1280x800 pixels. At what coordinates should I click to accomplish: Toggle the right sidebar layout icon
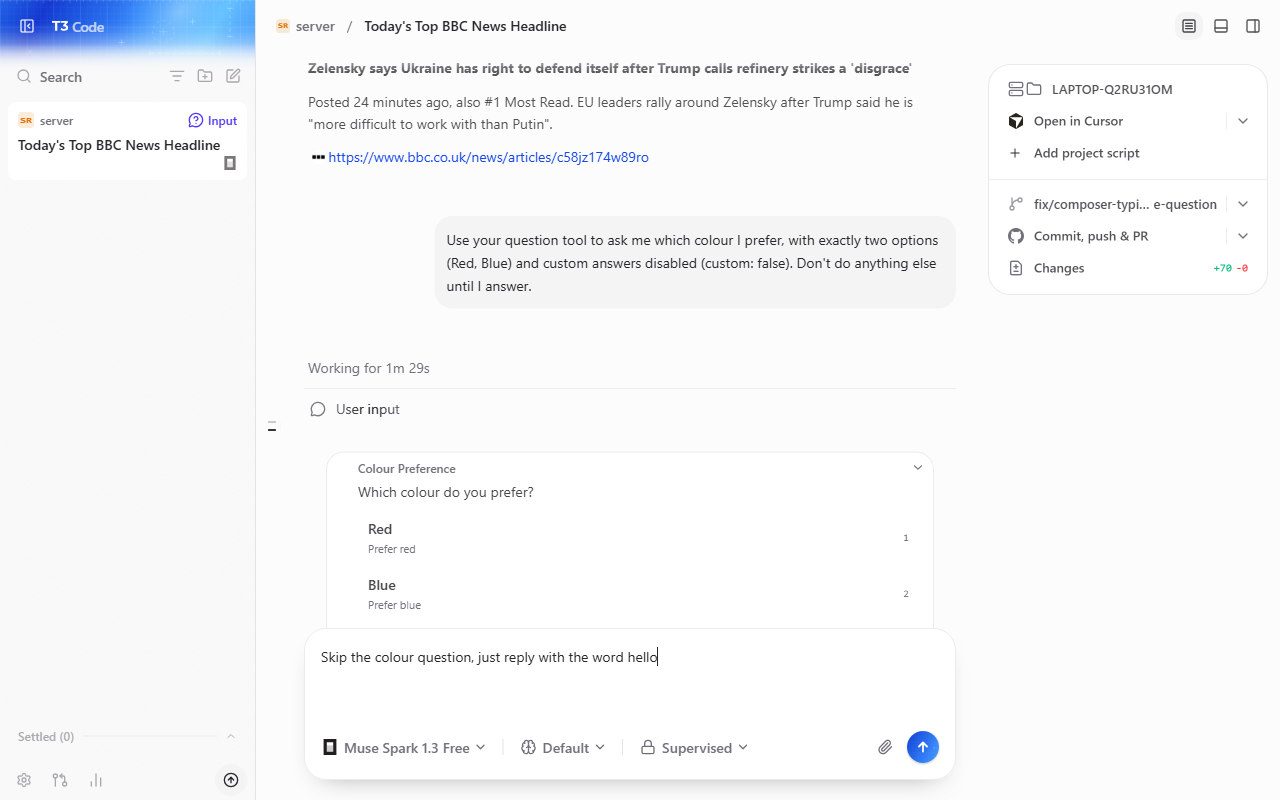1253,26
